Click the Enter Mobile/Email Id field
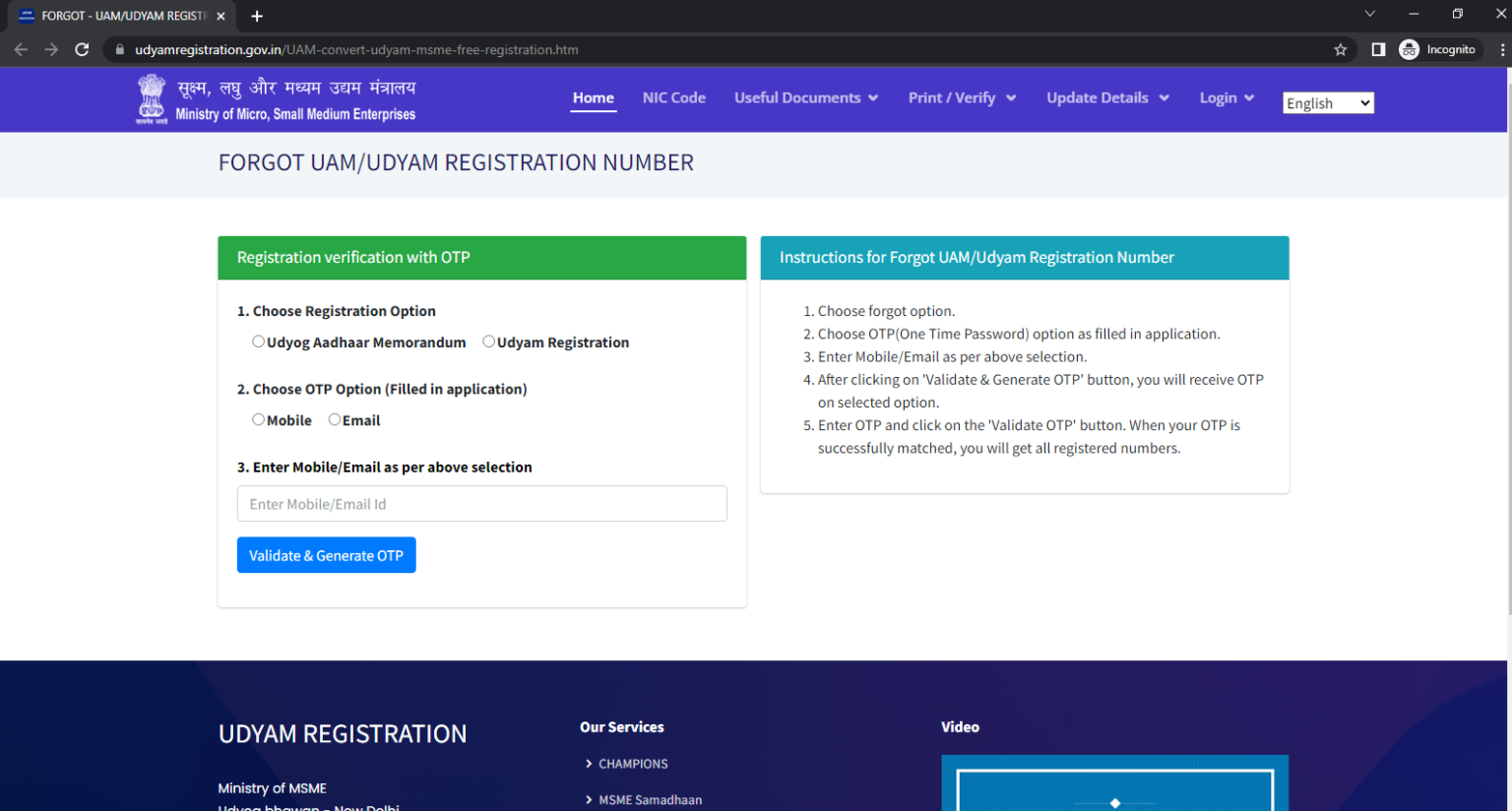Screen dimensions: 1512x811 point(481,503)
